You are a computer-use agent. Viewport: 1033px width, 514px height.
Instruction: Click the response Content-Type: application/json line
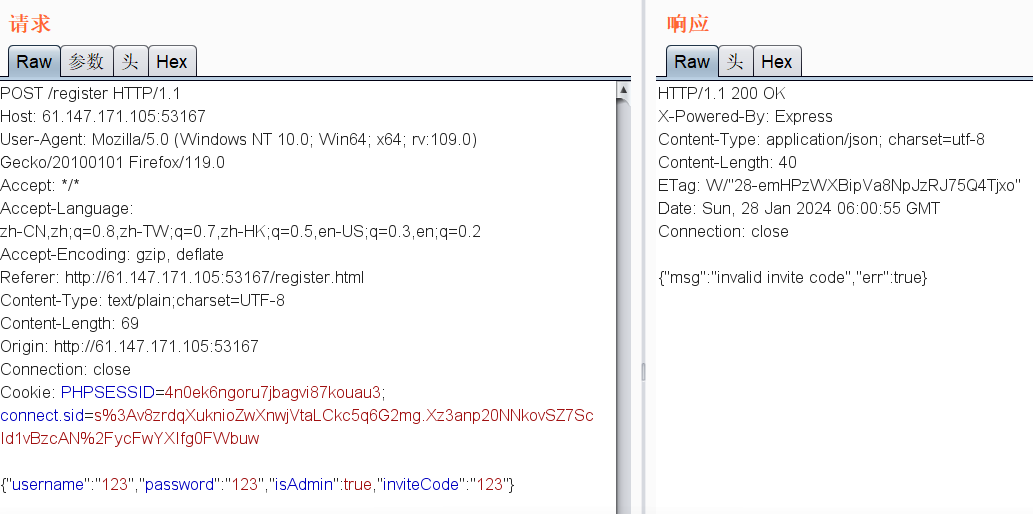(821, 140)
